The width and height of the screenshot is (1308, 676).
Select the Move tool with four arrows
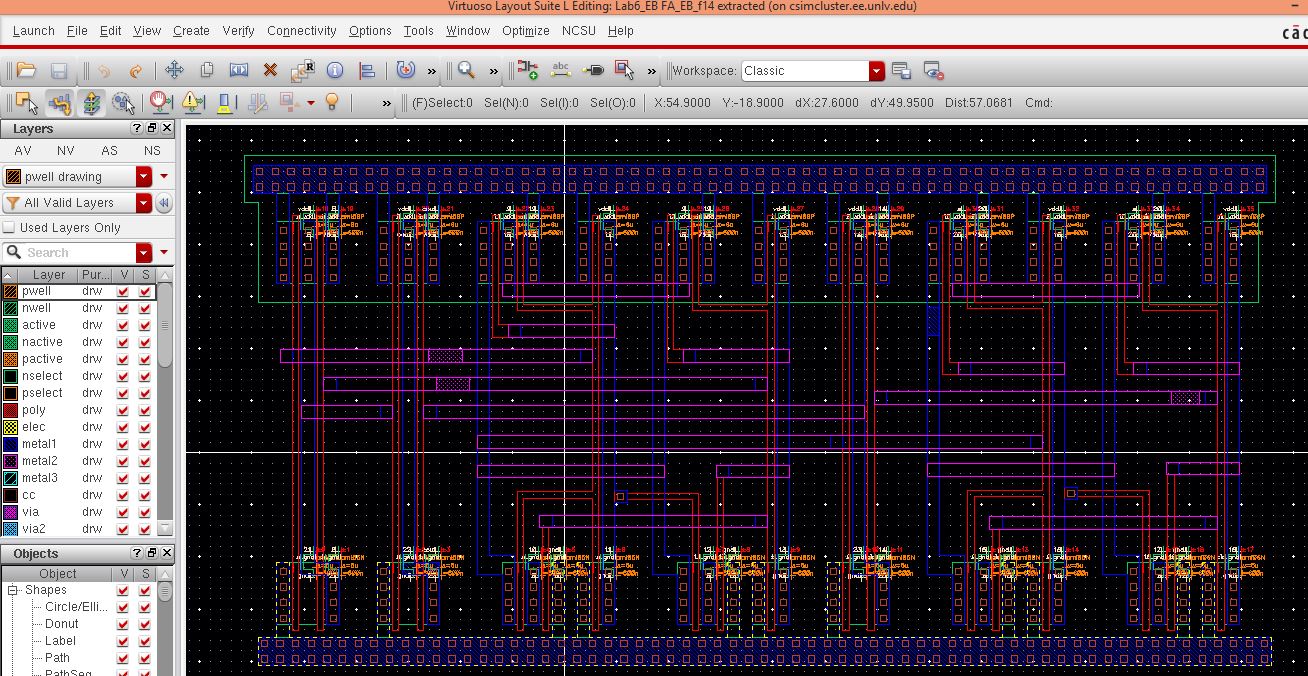coord(174,70)
